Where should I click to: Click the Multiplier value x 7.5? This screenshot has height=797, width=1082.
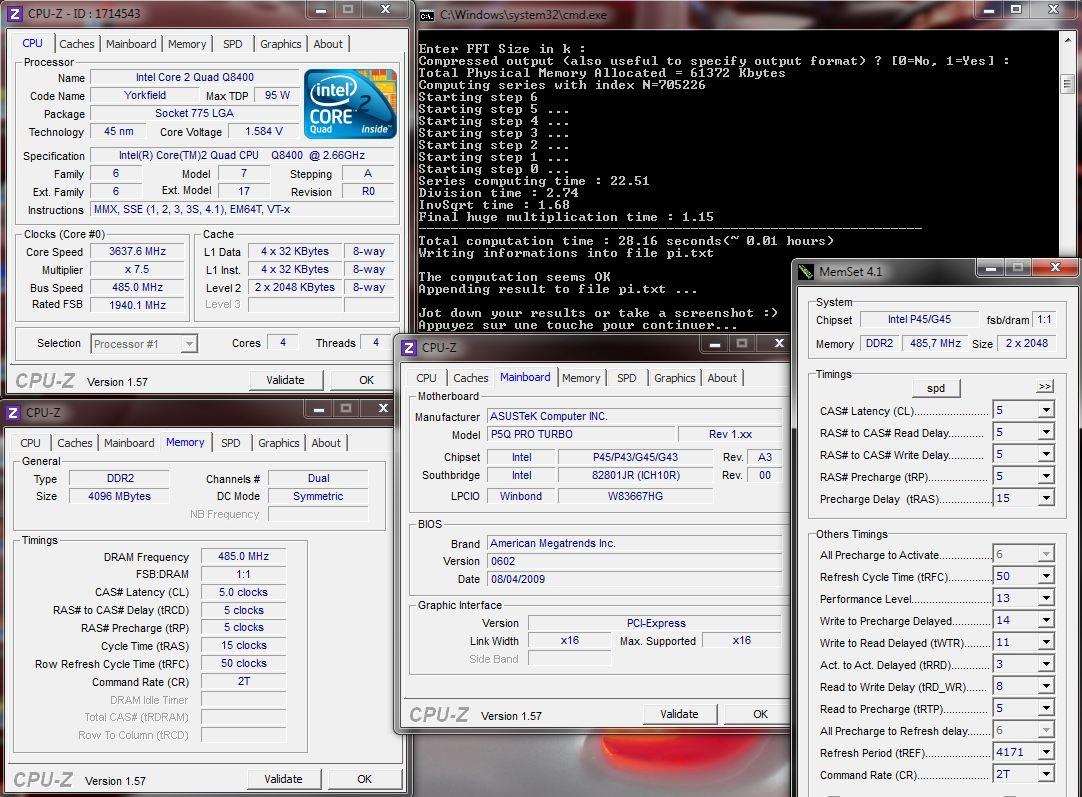click(x=137, y=270)
